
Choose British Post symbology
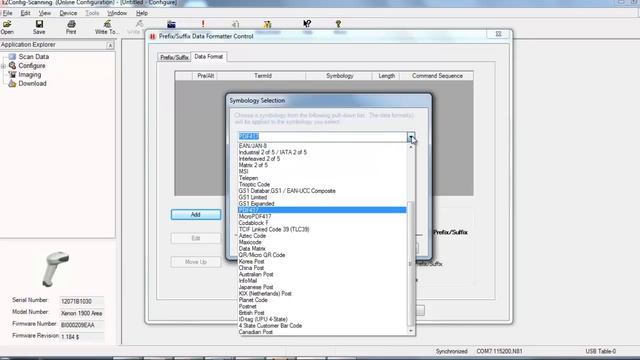(x=322, y=313)
